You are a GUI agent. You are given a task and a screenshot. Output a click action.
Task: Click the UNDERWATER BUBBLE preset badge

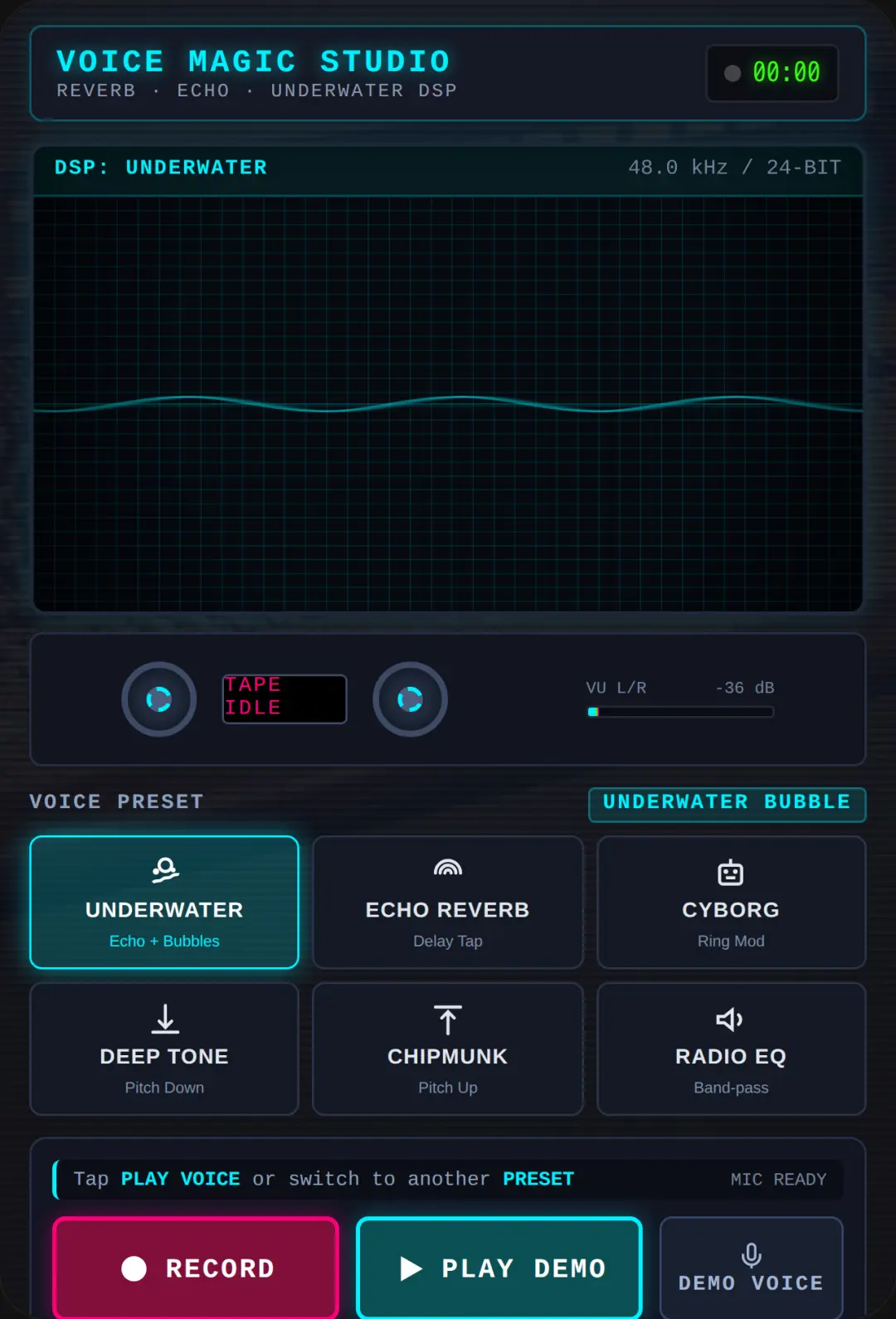click(727, 804)
